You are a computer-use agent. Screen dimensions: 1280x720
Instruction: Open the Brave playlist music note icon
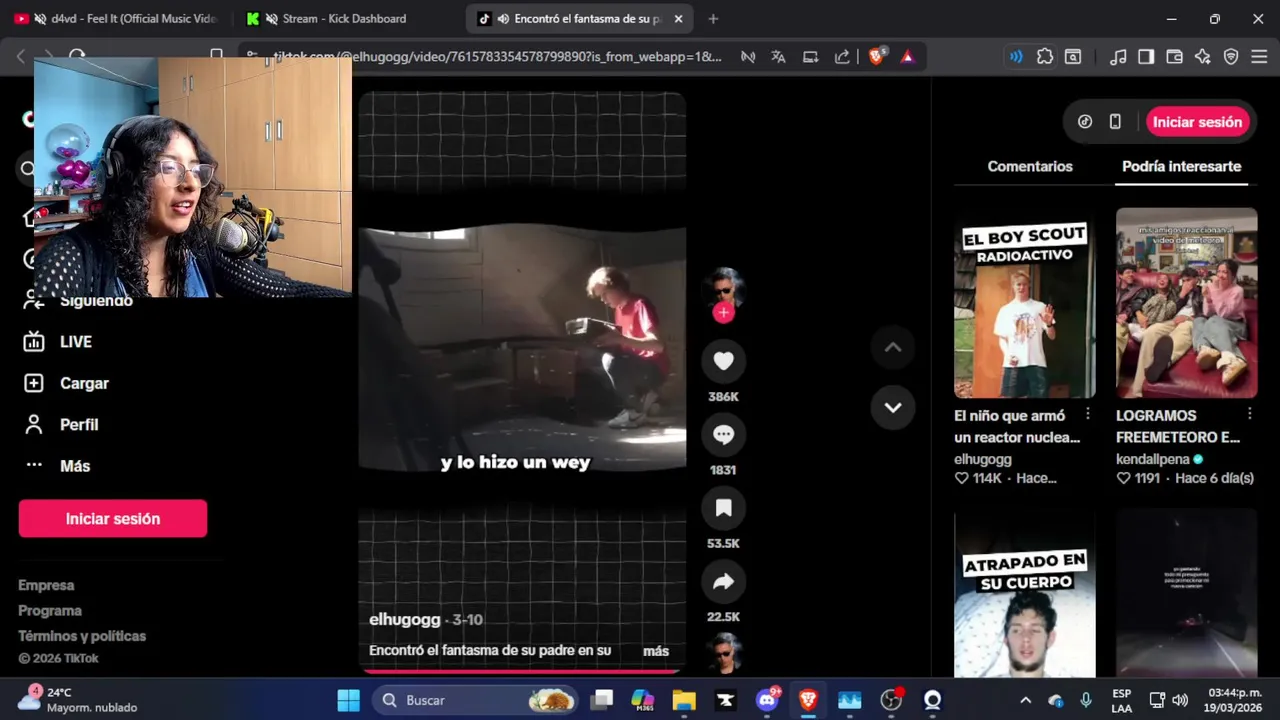(x=1118, y=57)
